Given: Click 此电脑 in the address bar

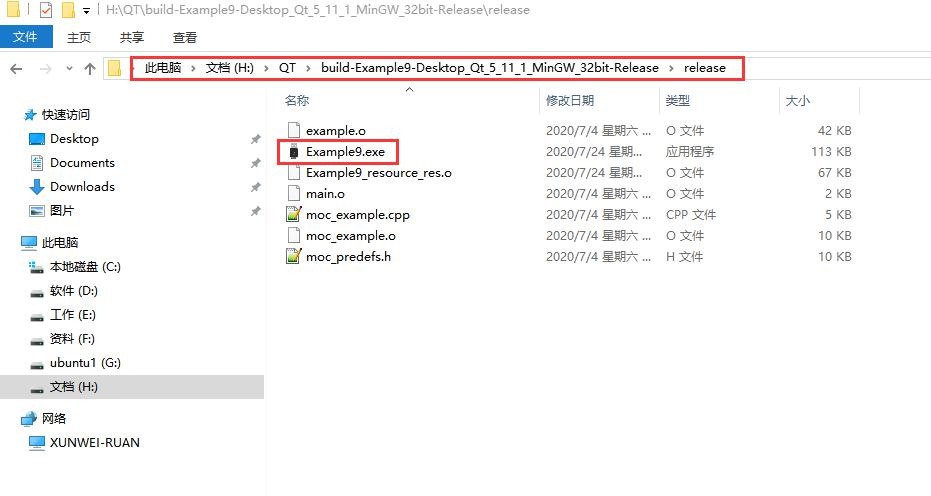Looking at the screenshot, I should [x=163, y=68].
